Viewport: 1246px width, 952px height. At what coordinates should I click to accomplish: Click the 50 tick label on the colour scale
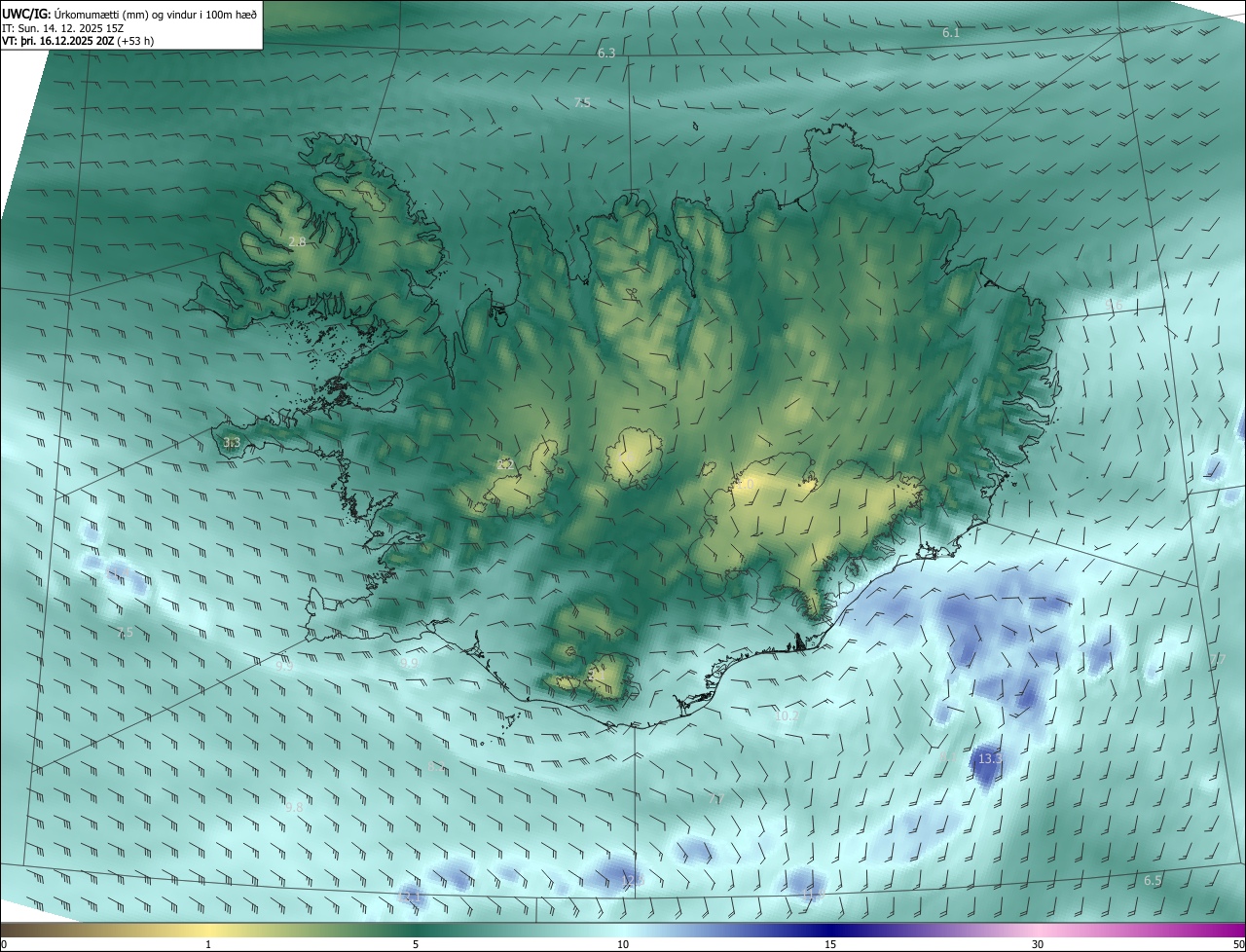pyautogui.click(x=1238, y=945)
